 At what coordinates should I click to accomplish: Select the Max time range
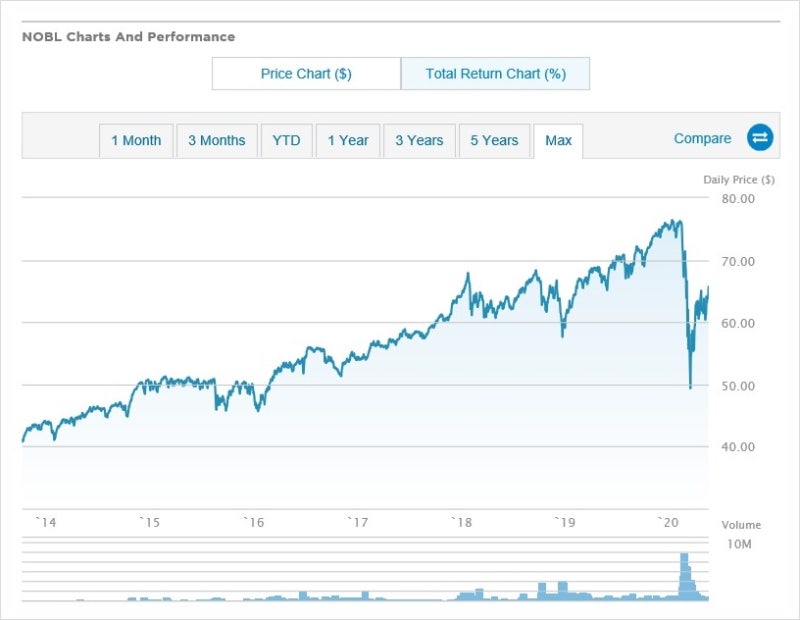[559, 140]
